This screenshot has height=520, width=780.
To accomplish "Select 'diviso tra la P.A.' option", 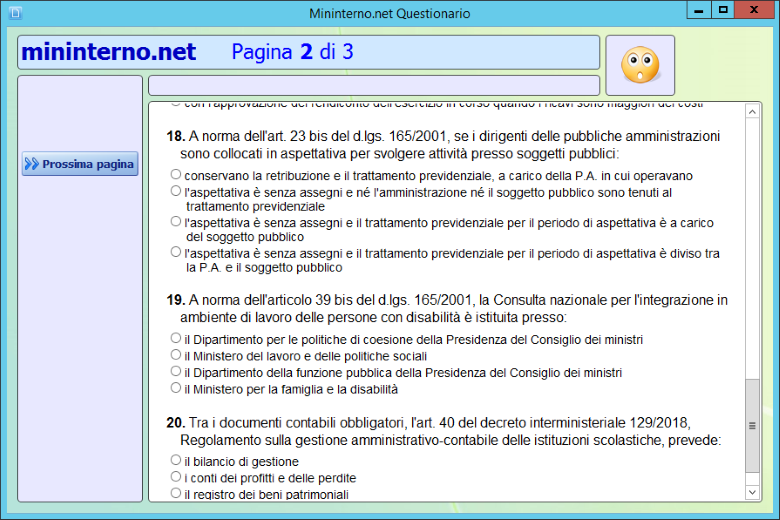I will click(x=176, y=253).
